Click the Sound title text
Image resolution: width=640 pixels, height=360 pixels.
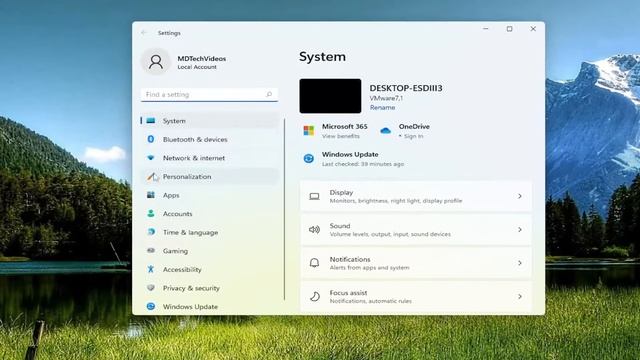tap(340, 226)
